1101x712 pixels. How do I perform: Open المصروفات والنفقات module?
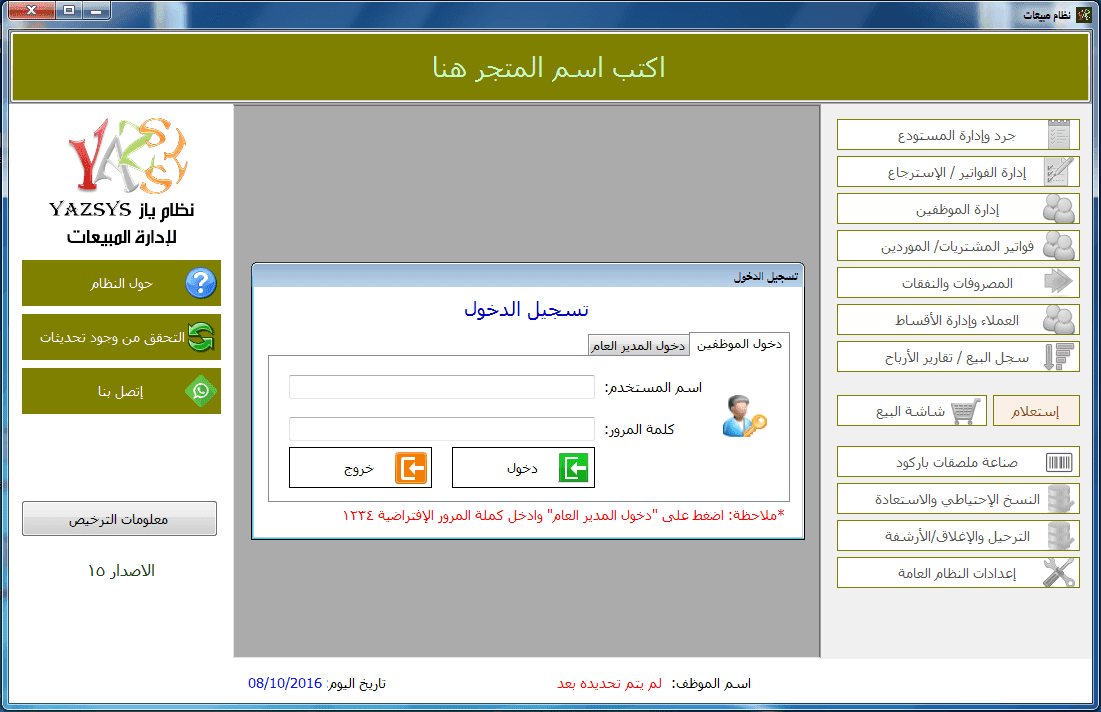(x=958, y=282)
